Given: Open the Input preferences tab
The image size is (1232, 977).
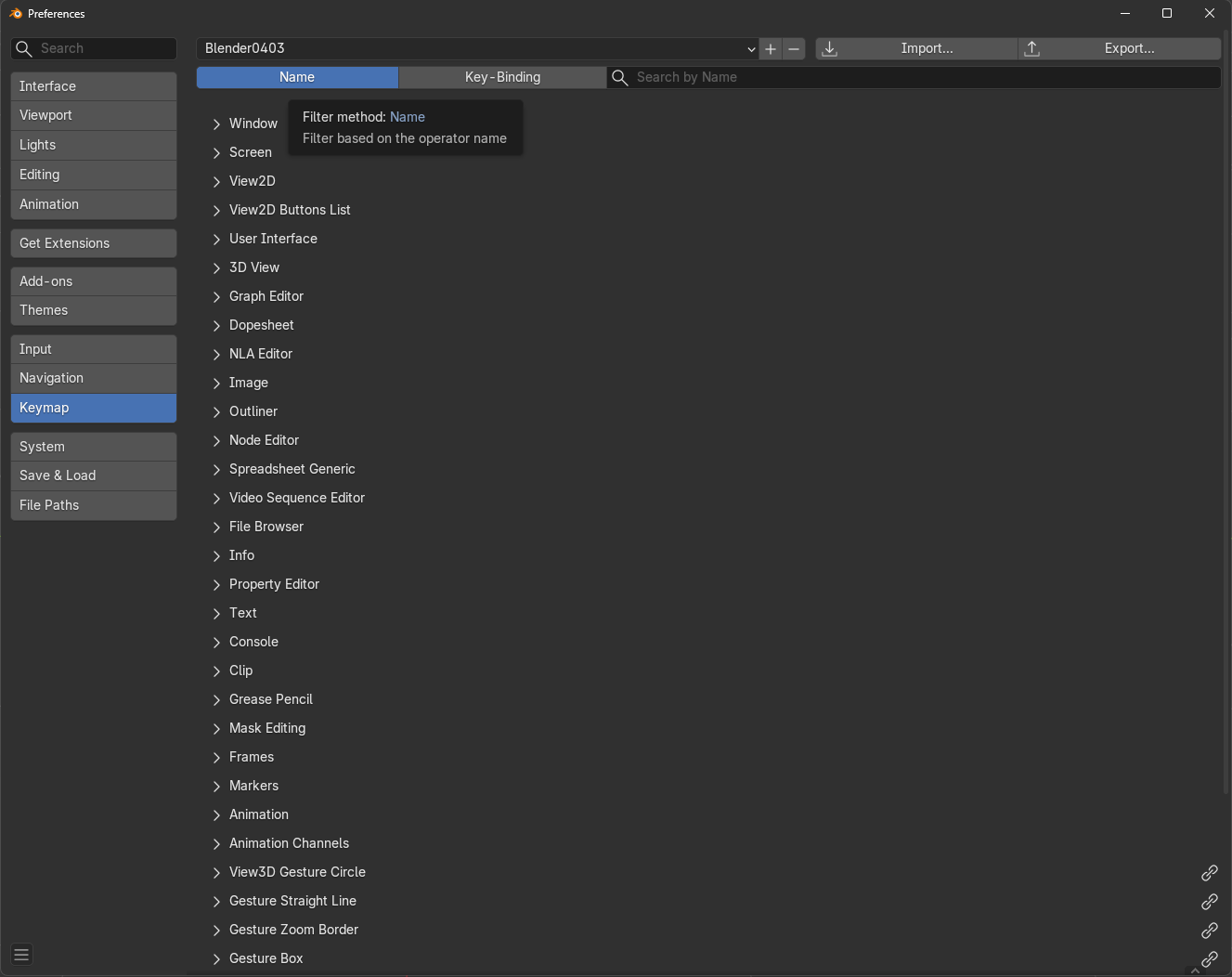Looking at the screenshot, I should pyautogui.click(x=94, y=349).
